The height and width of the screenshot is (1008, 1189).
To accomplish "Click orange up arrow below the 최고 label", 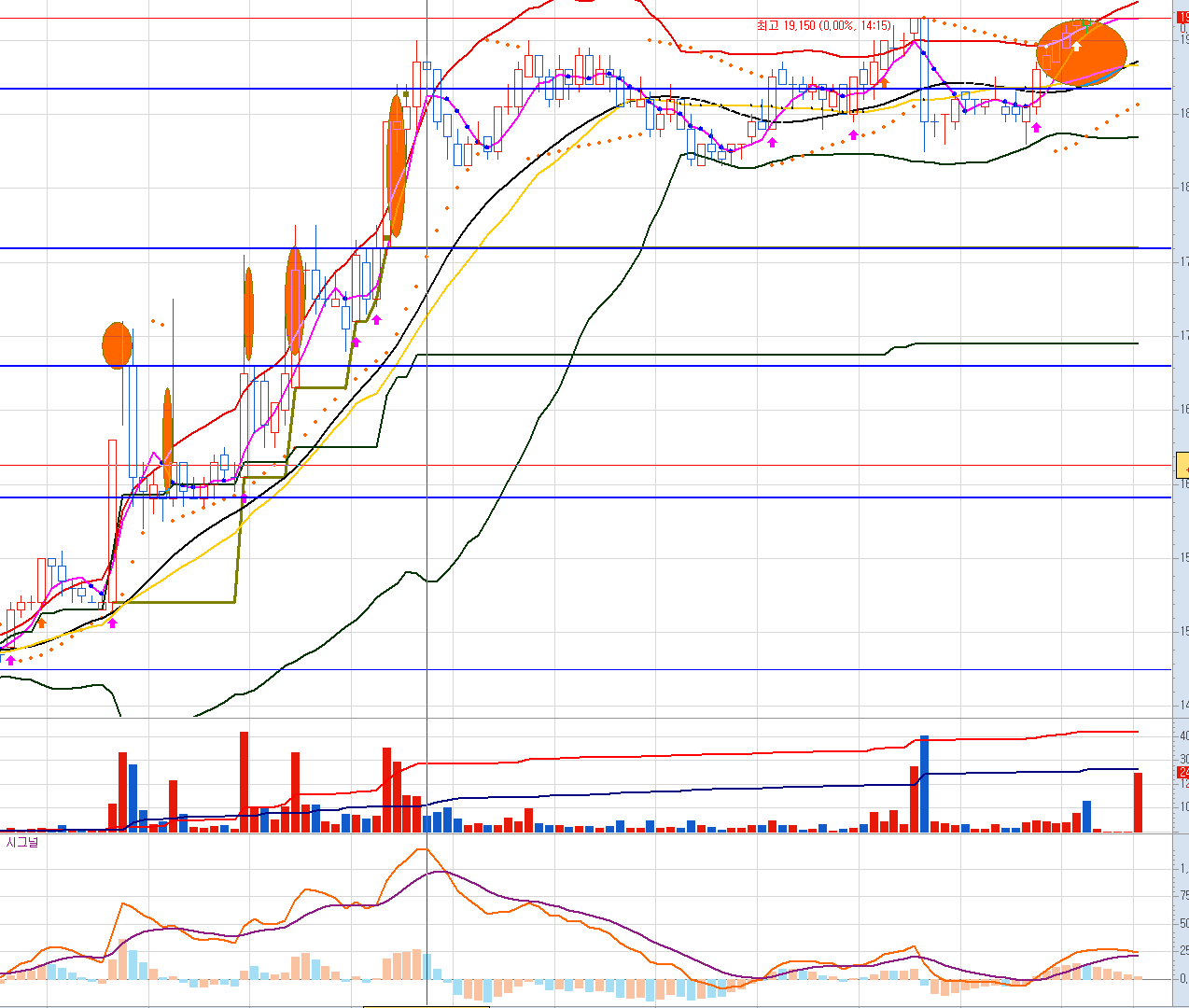I will point(884,82).
